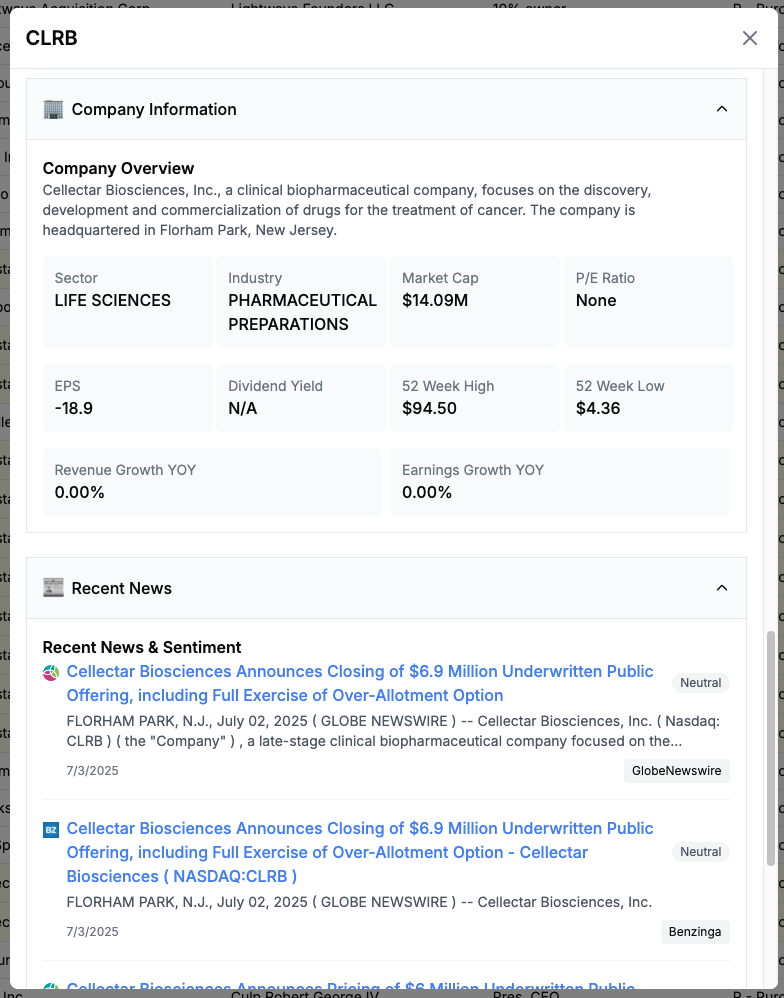
Task: Open the Benzinga article mentioning NASDAQ:CLRB
Action: click(360, 852)
